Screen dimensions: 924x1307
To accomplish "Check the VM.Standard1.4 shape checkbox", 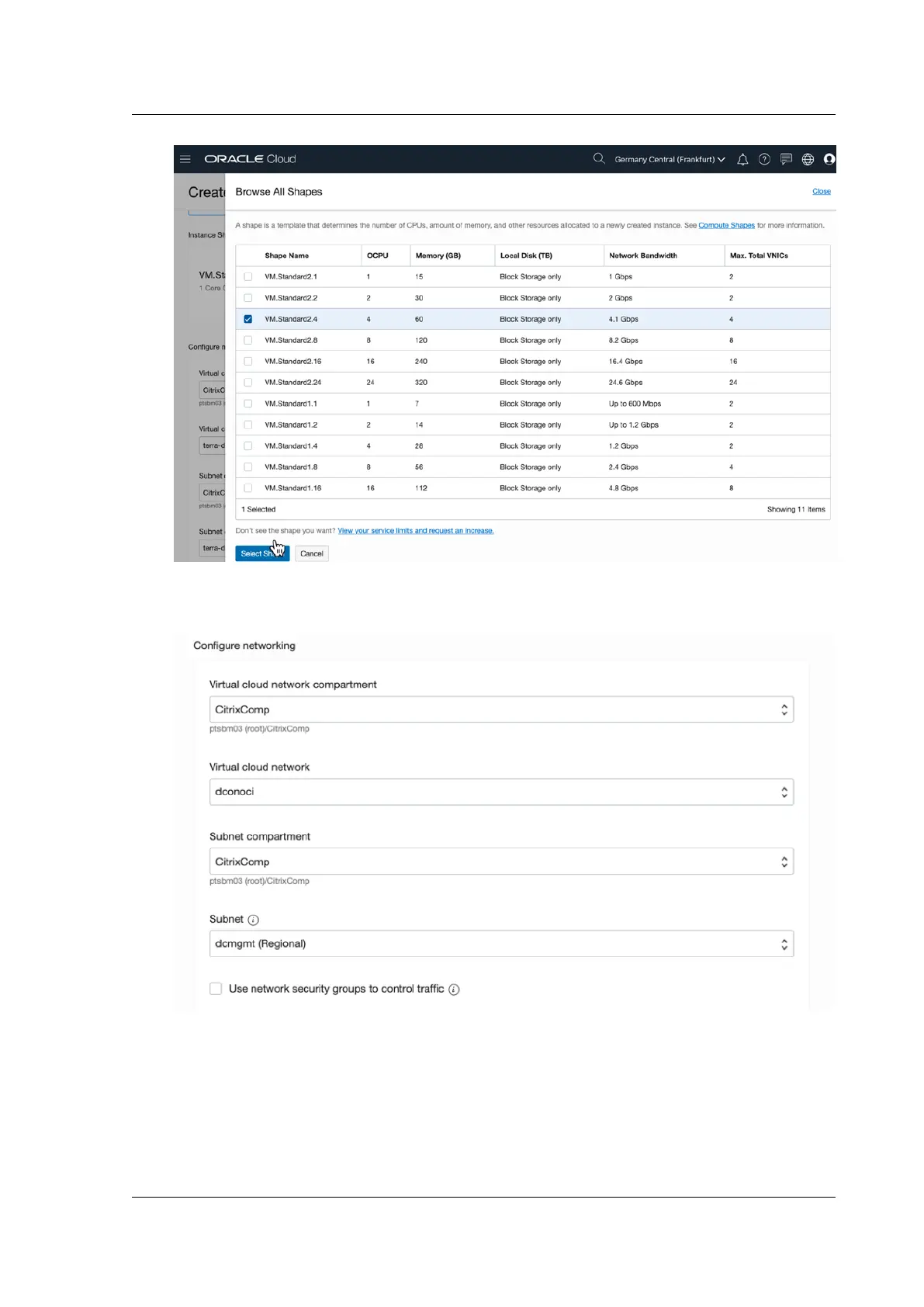I will 248,446.
